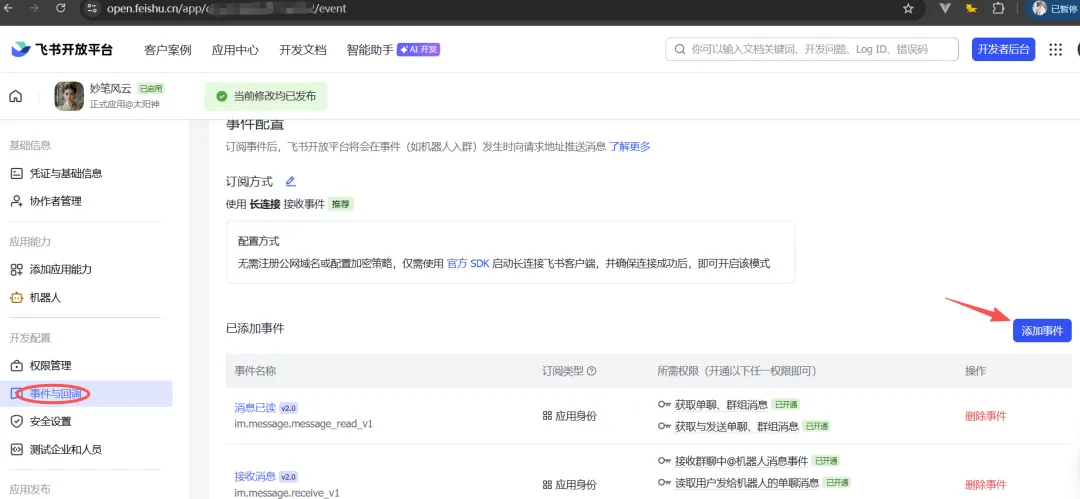Open 开发文档 in top navigation
This screenshot has height=499, width=1080.
point(302,50)
